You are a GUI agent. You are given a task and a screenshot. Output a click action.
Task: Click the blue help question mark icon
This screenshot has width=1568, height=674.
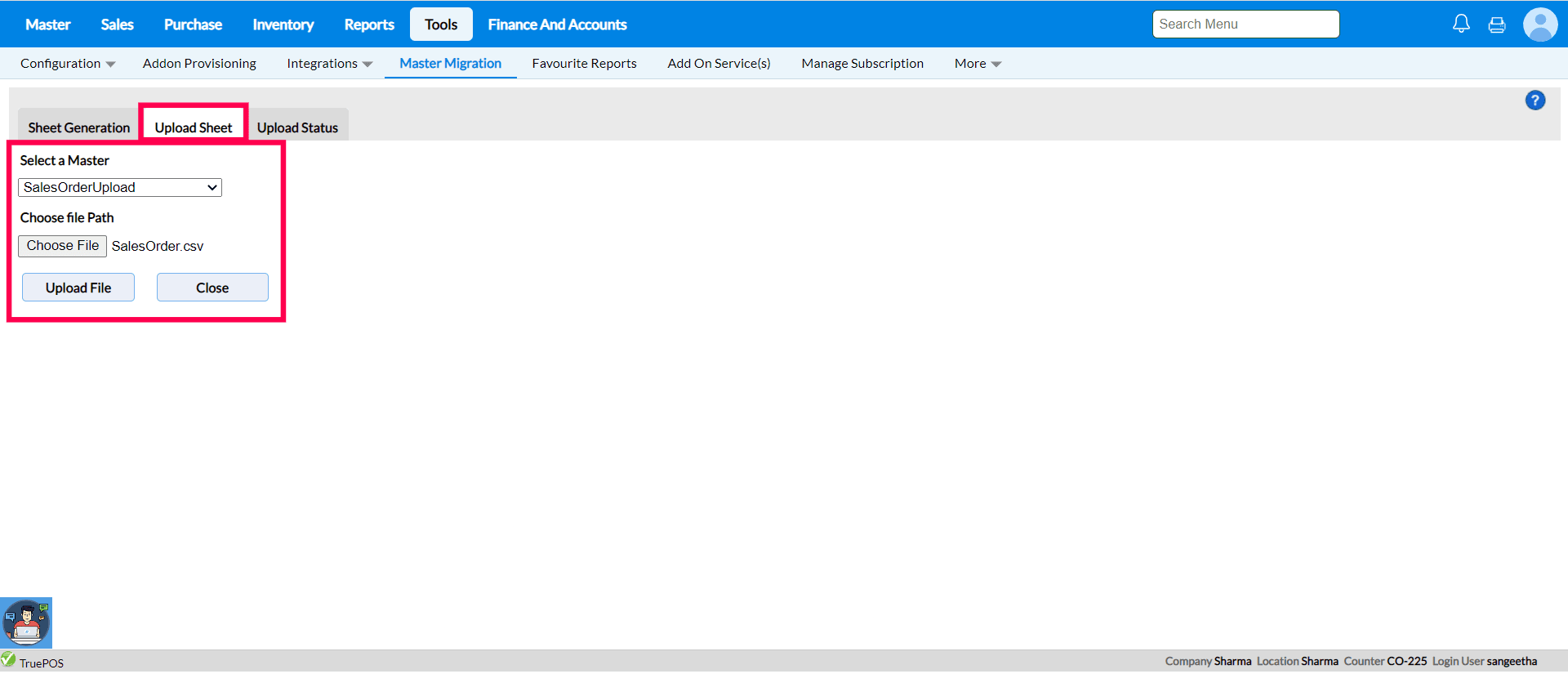(1535, 100)
